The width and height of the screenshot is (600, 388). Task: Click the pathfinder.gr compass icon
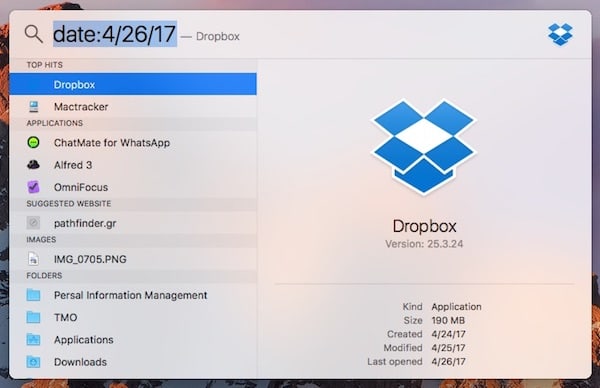click(33, 223)
